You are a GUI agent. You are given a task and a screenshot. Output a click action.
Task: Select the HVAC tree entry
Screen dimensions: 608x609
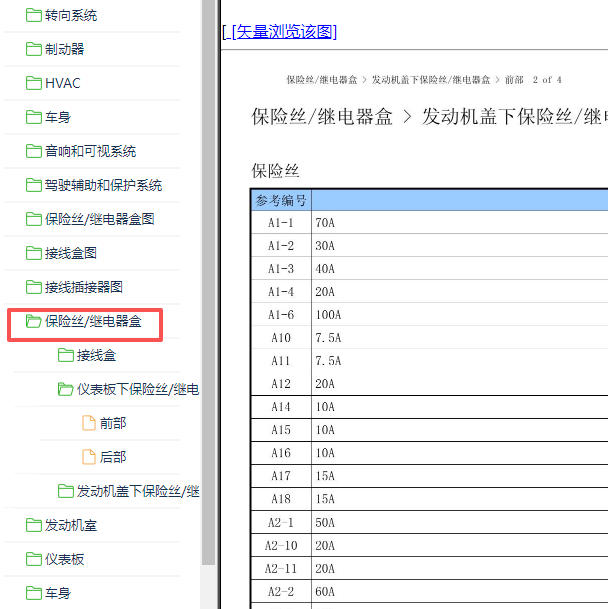pos(63,83)
